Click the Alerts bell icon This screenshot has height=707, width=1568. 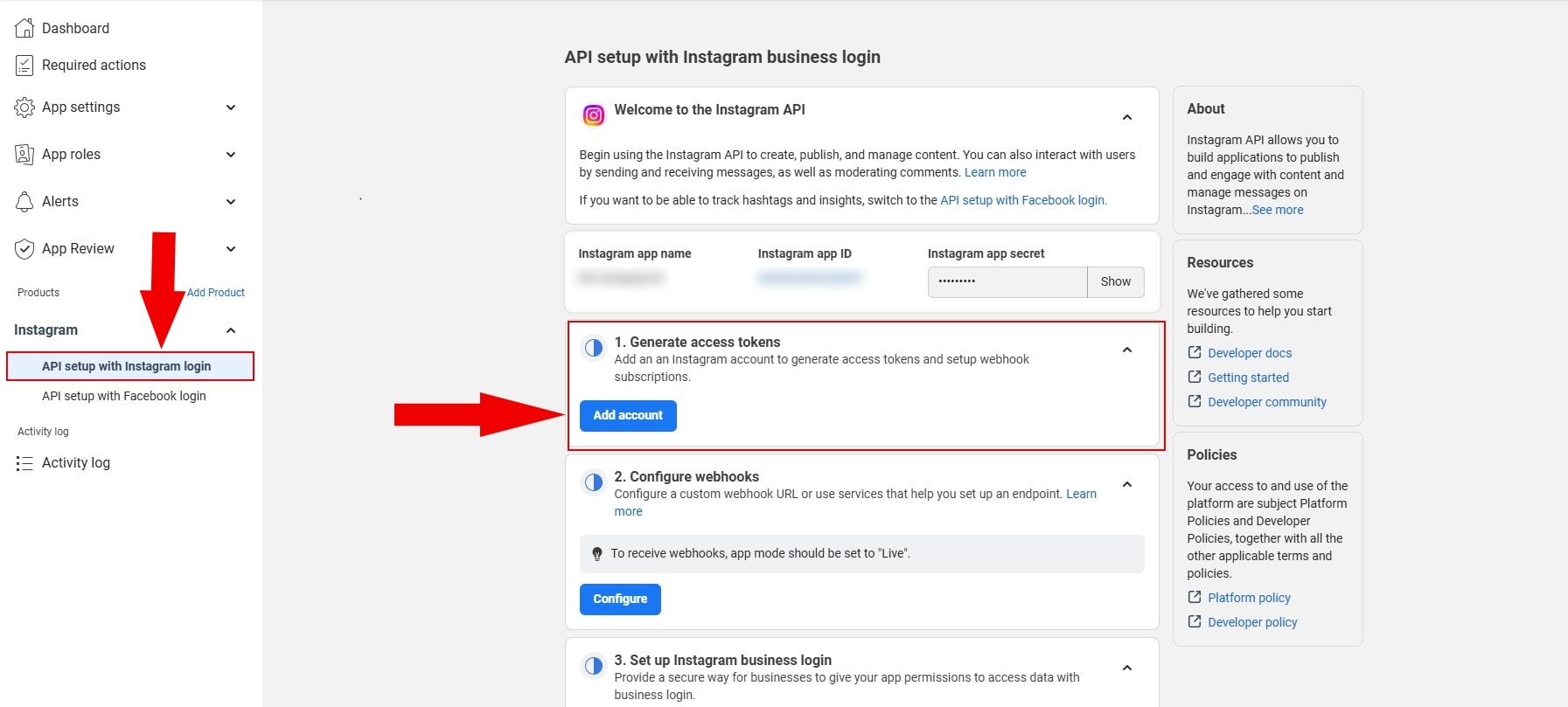[x=24, y=202]
